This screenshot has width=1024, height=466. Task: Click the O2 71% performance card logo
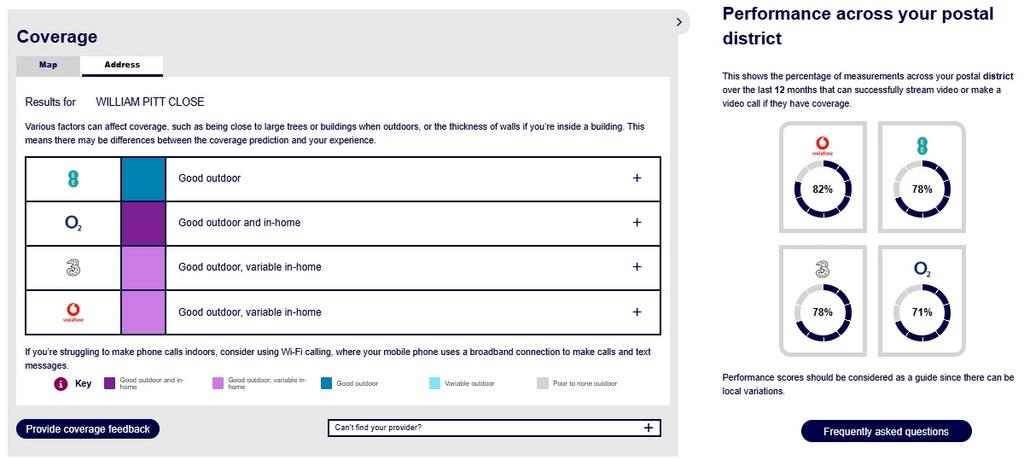point(921,269)
